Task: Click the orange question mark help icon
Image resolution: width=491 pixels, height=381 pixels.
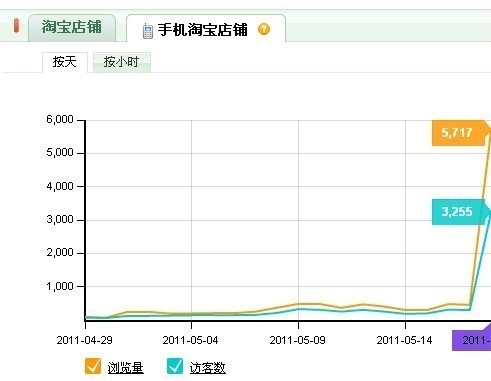Action: (x=264, y=29)
